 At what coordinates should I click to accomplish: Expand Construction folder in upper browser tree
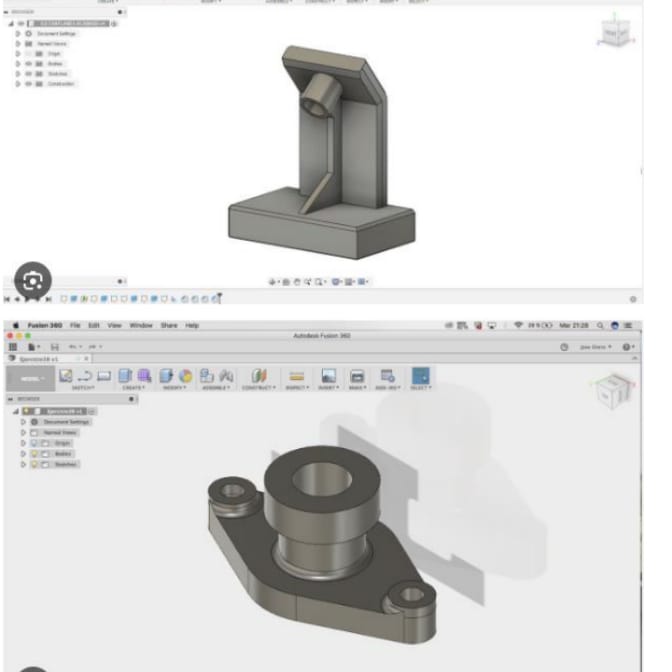pyautogui.click(x=18, y=84)
